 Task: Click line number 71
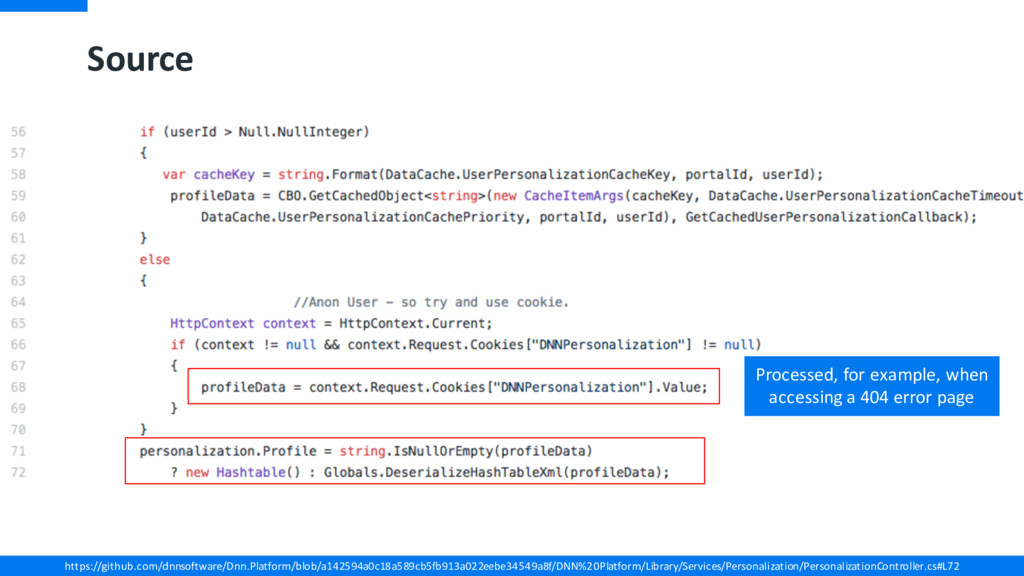18,451
